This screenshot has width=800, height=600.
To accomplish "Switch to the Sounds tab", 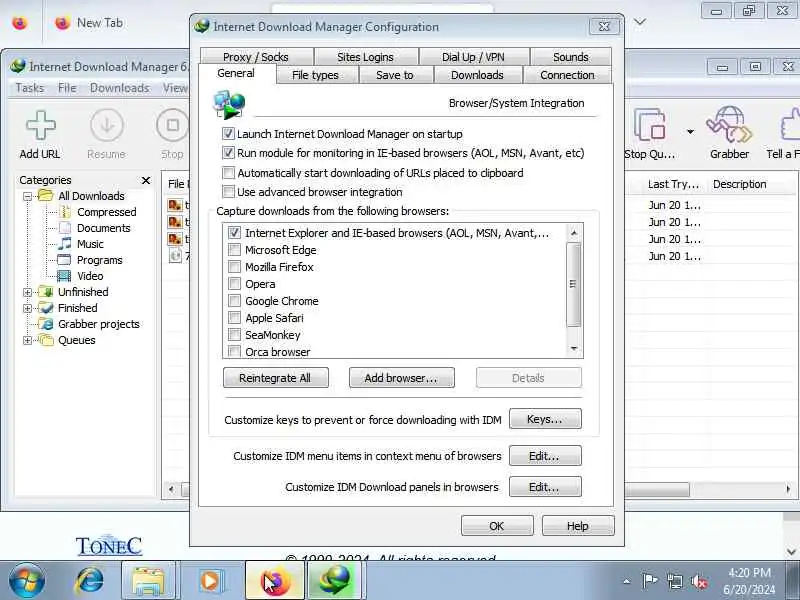I will 570,57.
